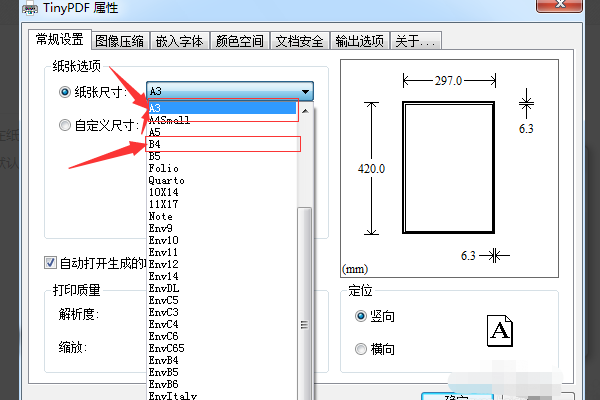The width and height of the screenshot is (600, 400).
Task: Click the paper preview diagram
Action: 449,168
